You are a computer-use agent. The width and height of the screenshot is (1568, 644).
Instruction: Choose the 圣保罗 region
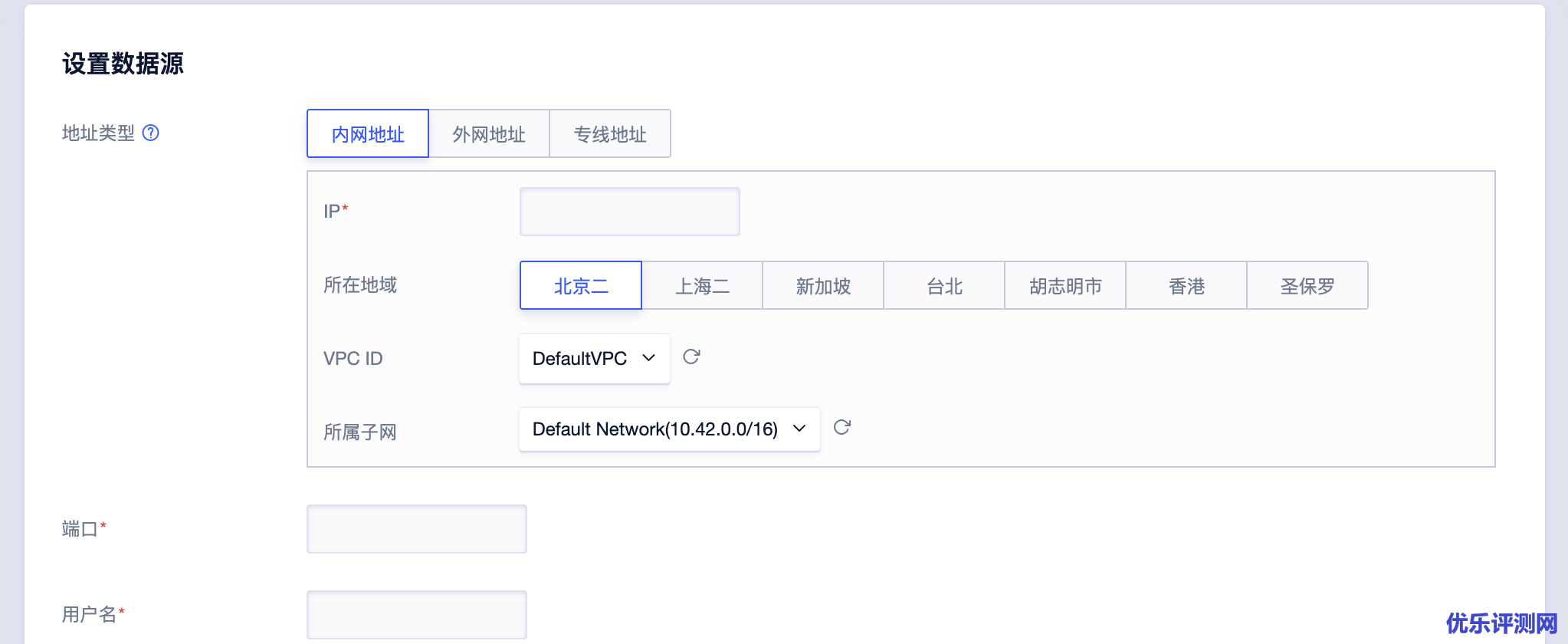click(x=1307, y=285)
